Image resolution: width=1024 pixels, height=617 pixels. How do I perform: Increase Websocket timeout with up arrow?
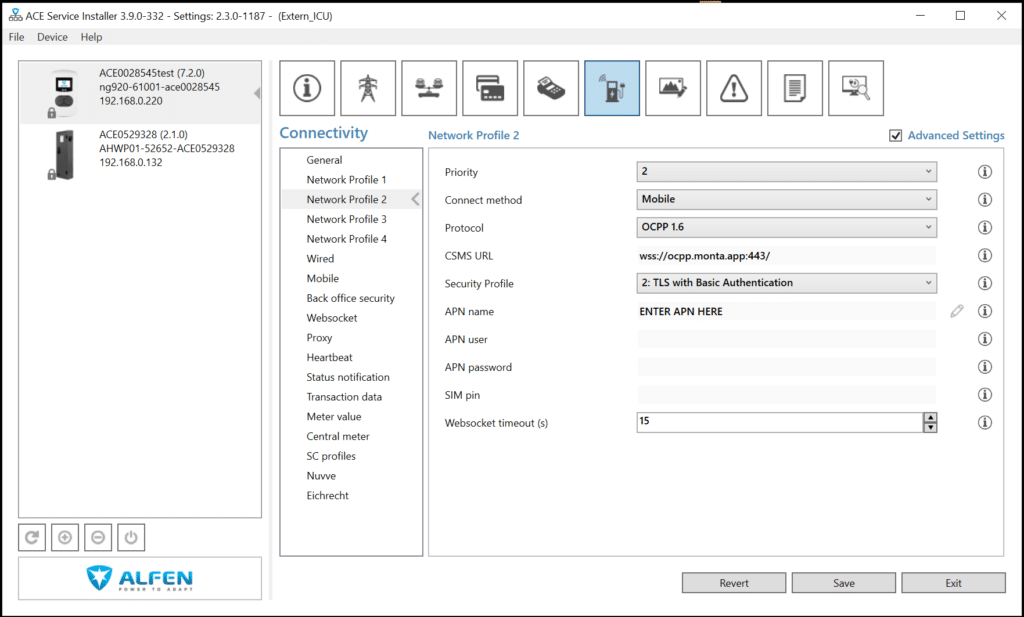click(x=930, y=418)
